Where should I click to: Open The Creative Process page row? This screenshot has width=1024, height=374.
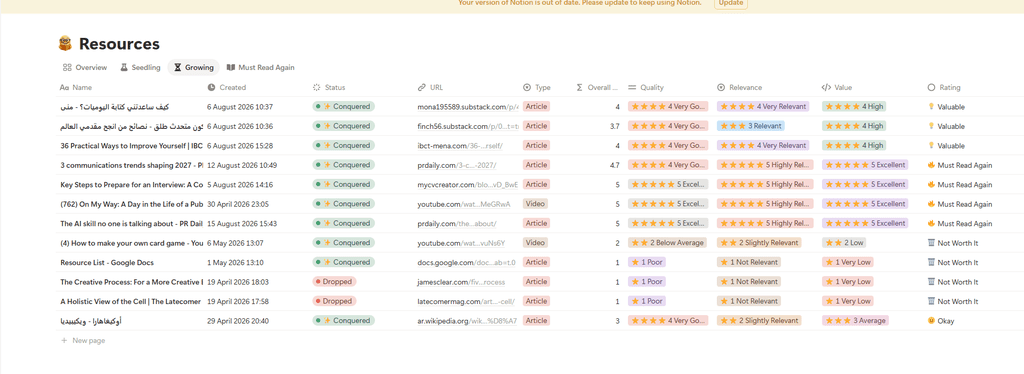(x=131, y=282)
